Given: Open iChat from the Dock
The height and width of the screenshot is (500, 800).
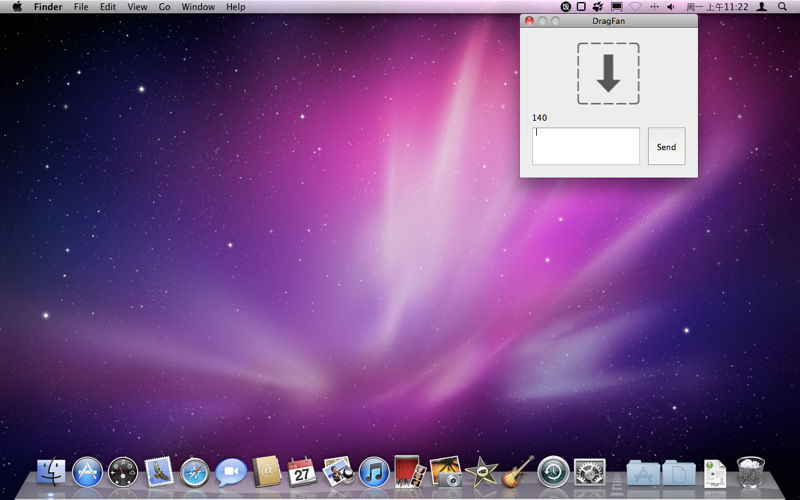Looking at the screenshot, I should point(231,472).
